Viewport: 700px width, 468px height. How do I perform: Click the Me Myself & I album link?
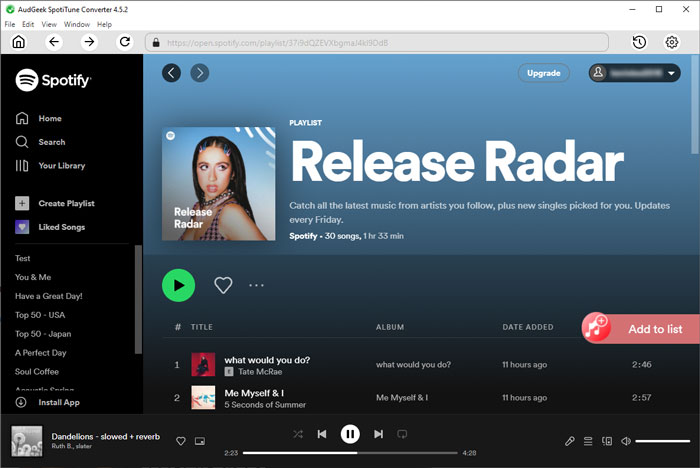click(x=402, y=397)
